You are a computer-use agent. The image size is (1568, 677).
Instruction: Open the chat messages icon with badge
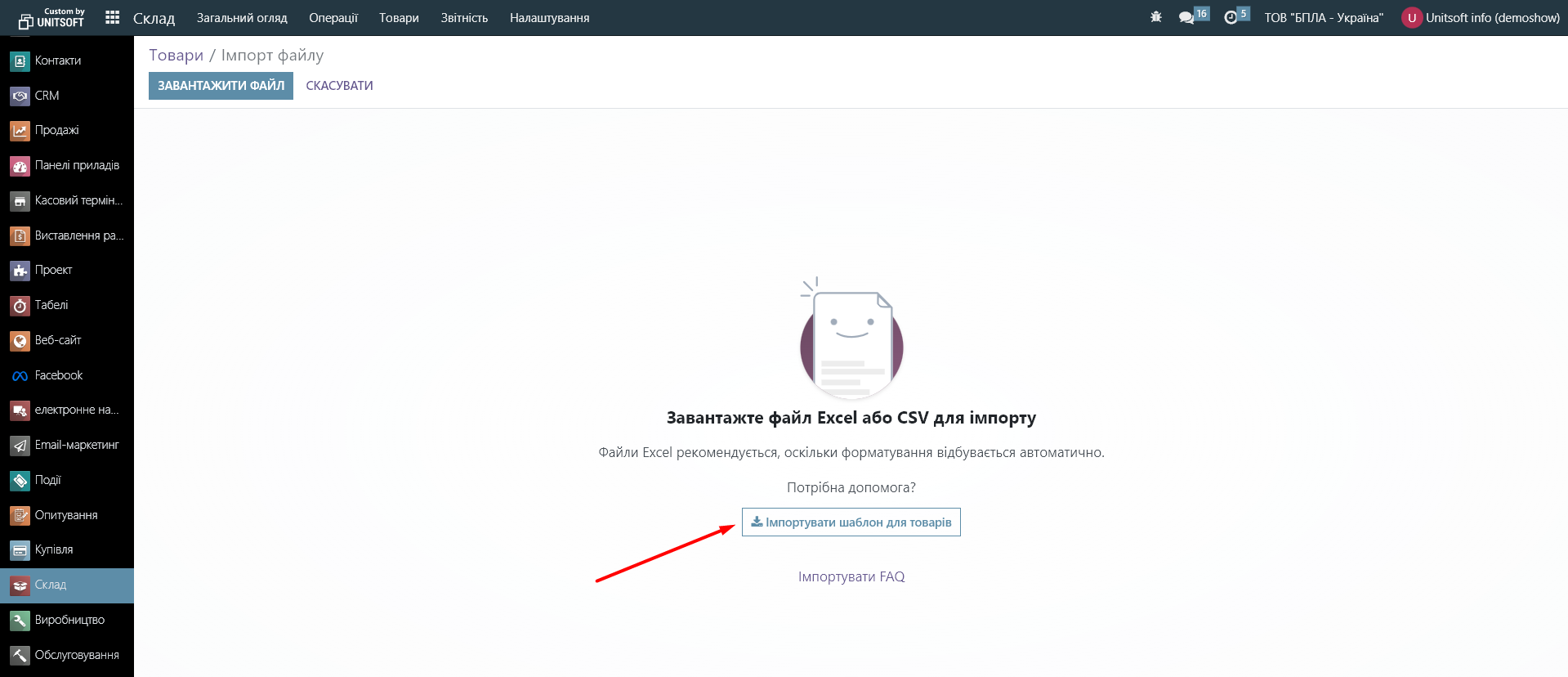click(1193, 16)
